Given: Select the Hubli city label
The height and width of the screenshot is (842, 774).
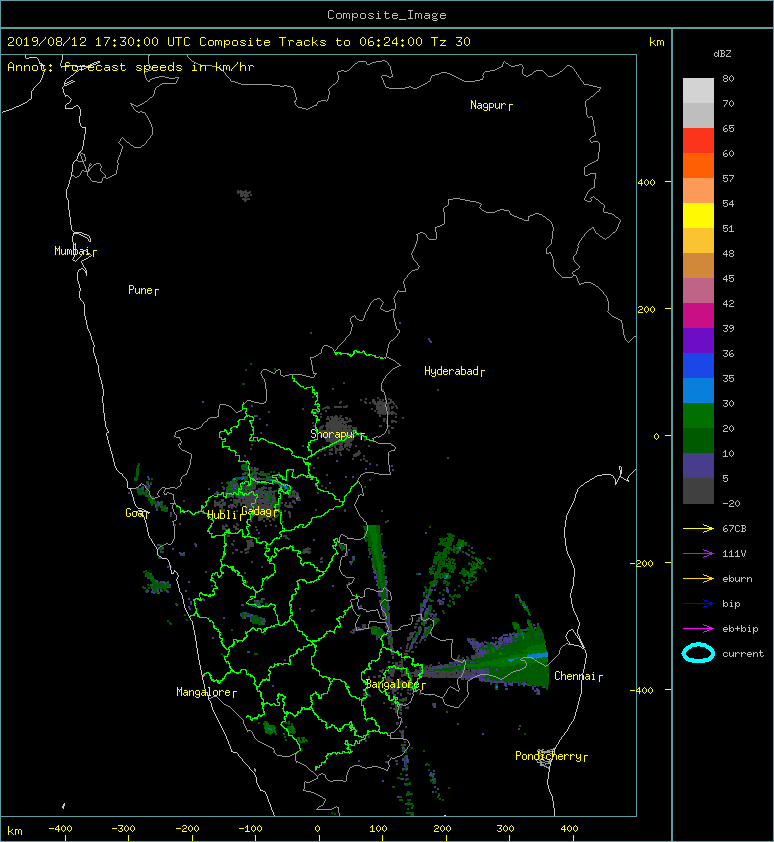Looking at the screenshot, I should pos(222,515).
